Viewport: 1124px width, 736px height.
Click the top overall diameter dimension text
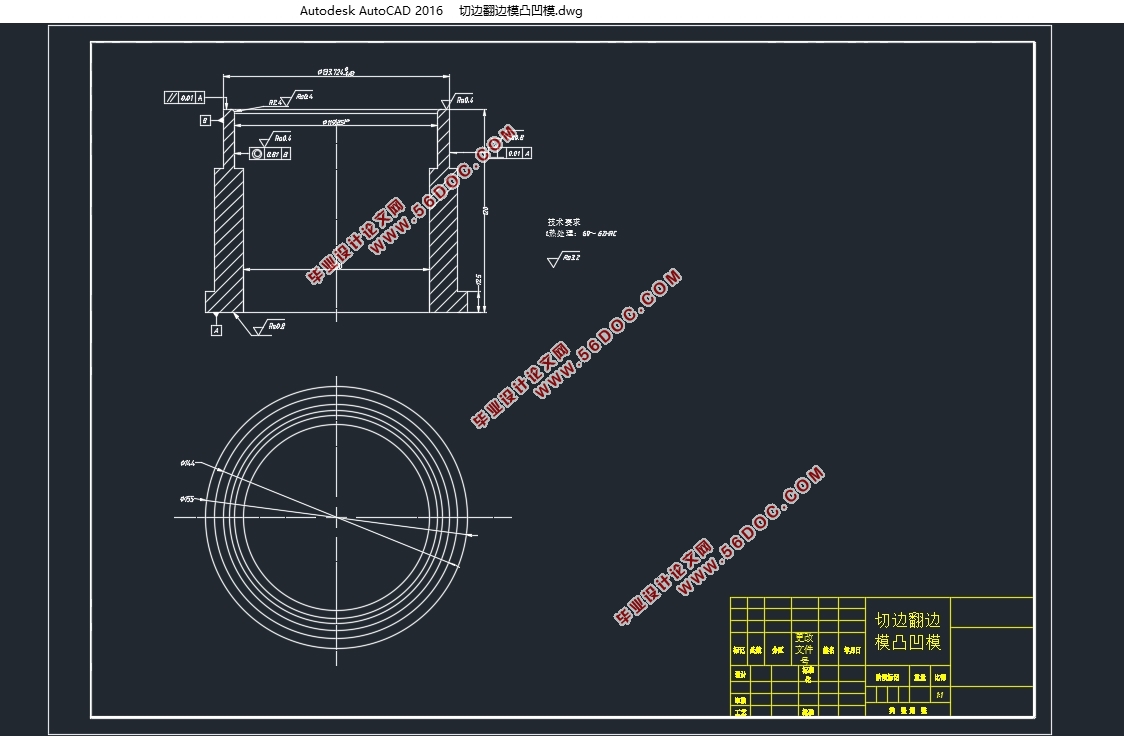click(336, 72)
